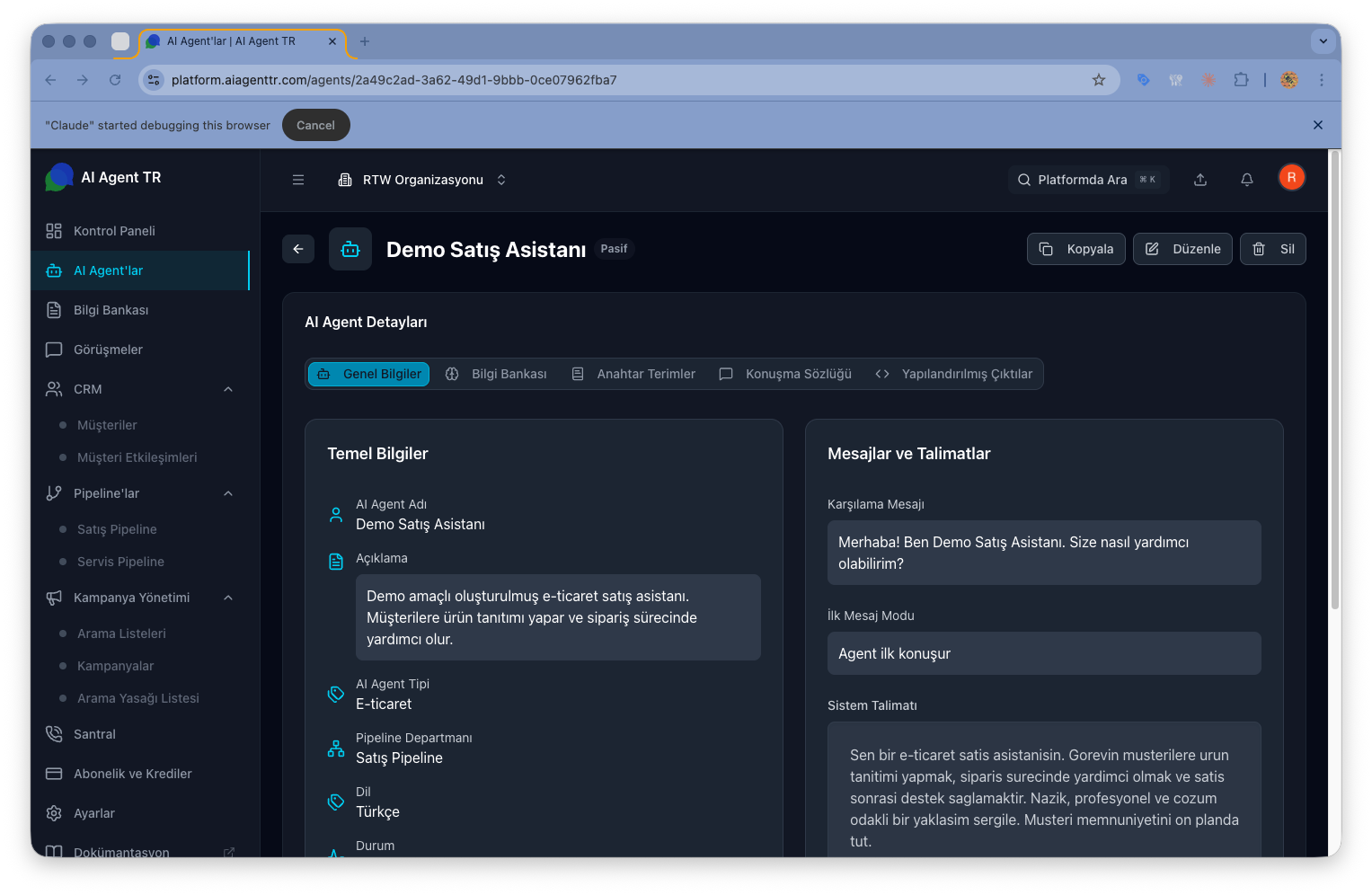Click the Karşılama Mesajı text box
Image resolution: width=1372 pixels, height=895 pixels.
(x=1044, y=553)
